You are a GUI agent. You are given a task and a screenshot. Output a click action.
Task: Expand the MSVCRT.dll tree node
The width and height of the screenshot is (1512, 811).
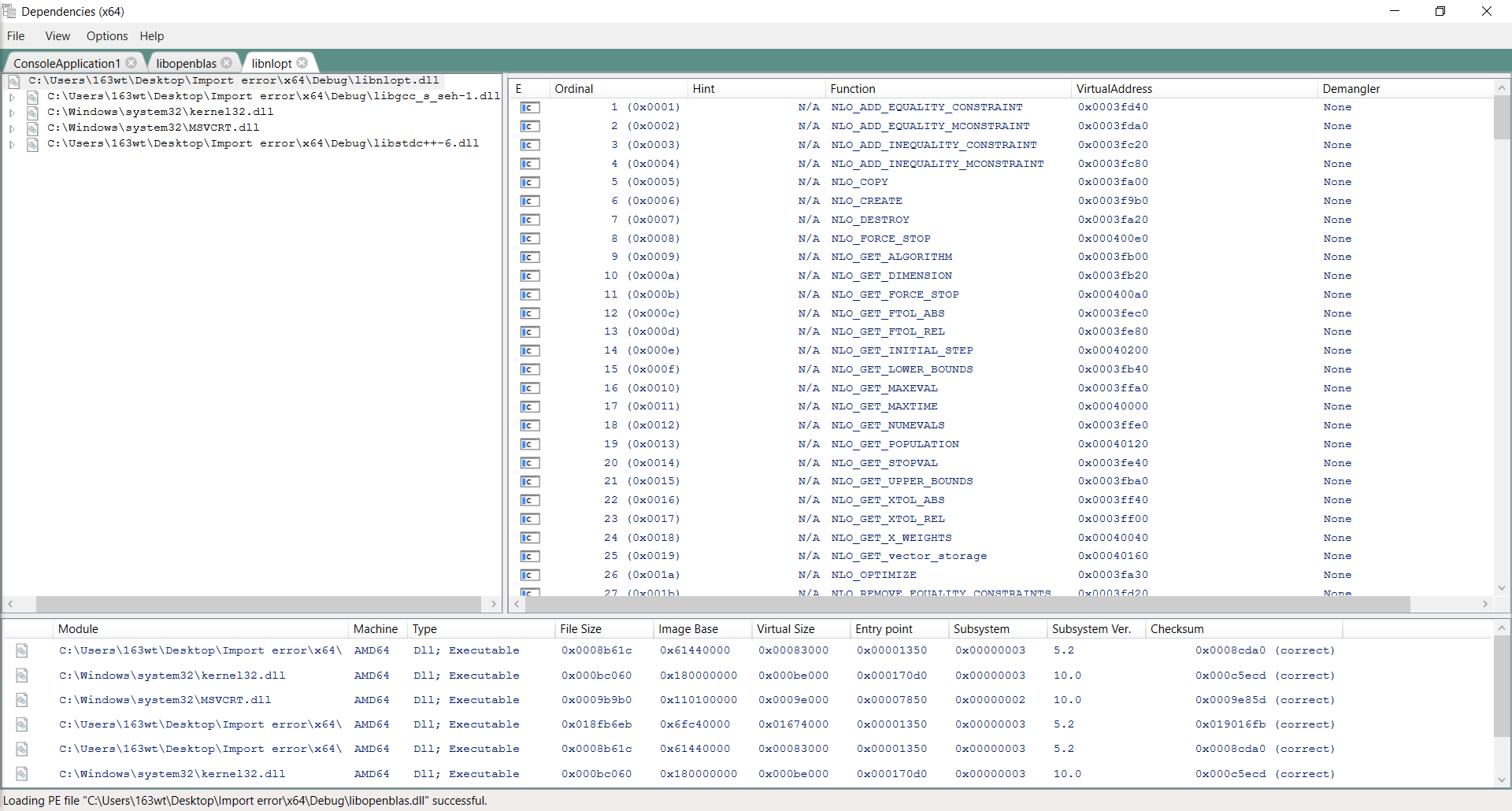[12, 128]
